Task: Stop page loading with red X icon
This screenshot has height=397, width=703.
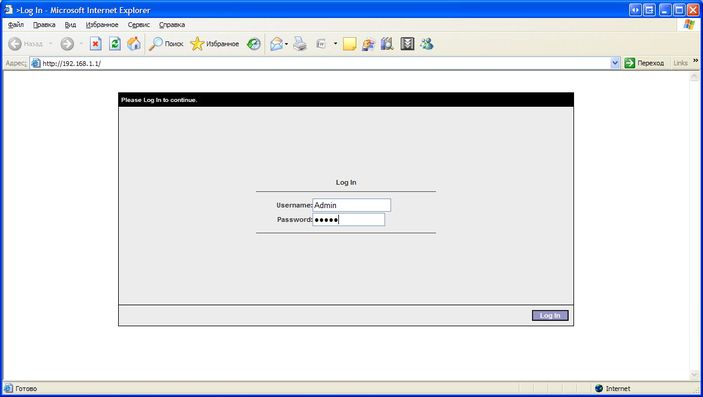Action: click(95, 44)
